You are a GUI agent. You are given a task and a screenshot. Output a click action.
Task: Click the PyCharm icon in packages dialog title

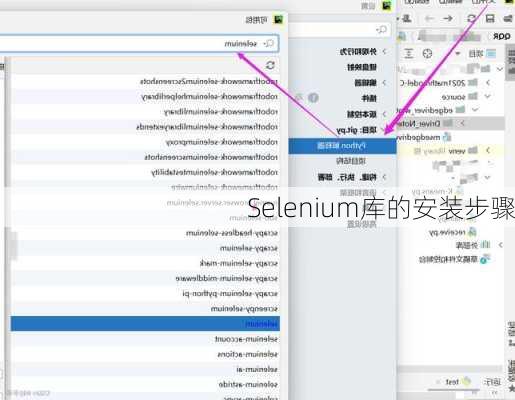(278, 20)
